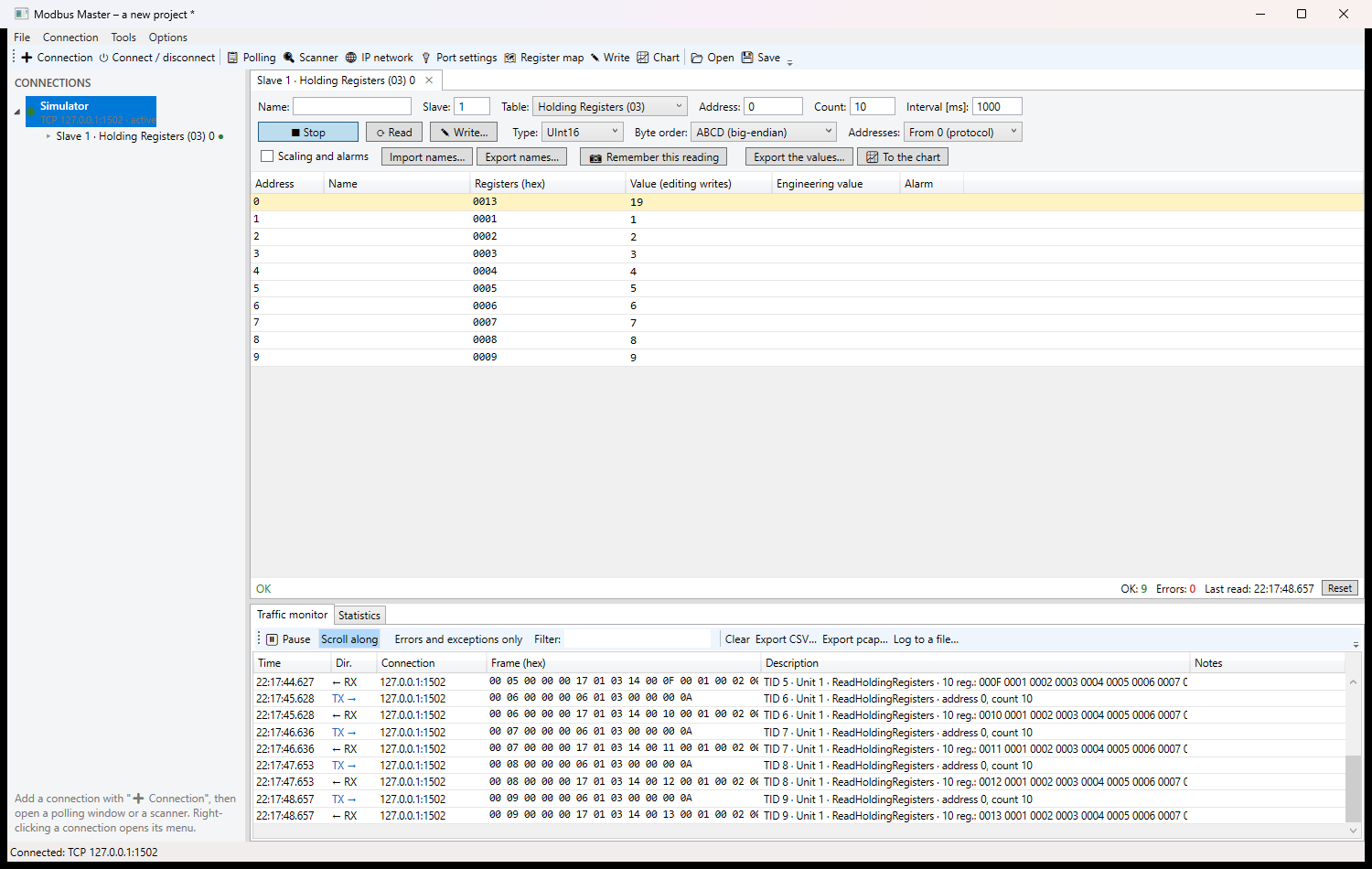Select the Simulator connection in the tree
This screenshot has height=869, width=1372.
[x=91, y=113]
